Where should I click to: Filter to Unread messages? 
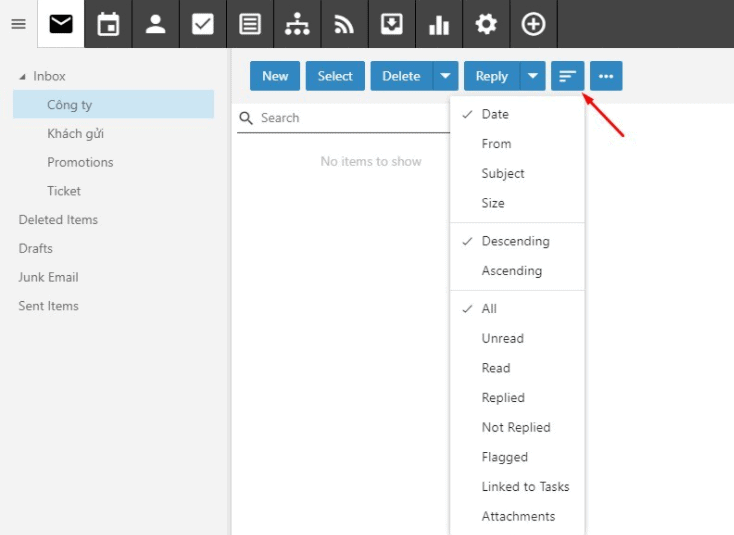point(517,338)
